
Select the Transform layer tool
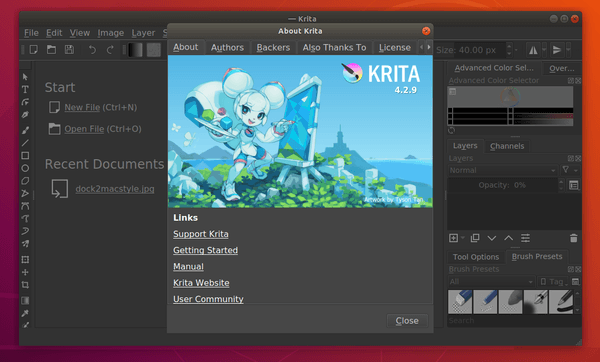(25, 260)
